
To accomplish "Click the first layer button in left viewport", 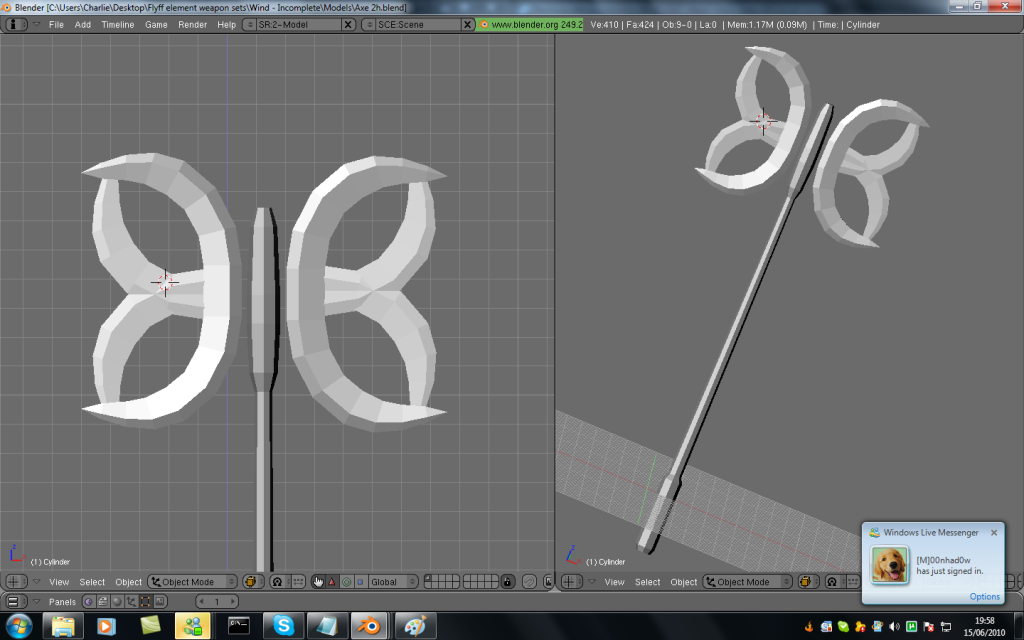I will [x=429, y=578].
